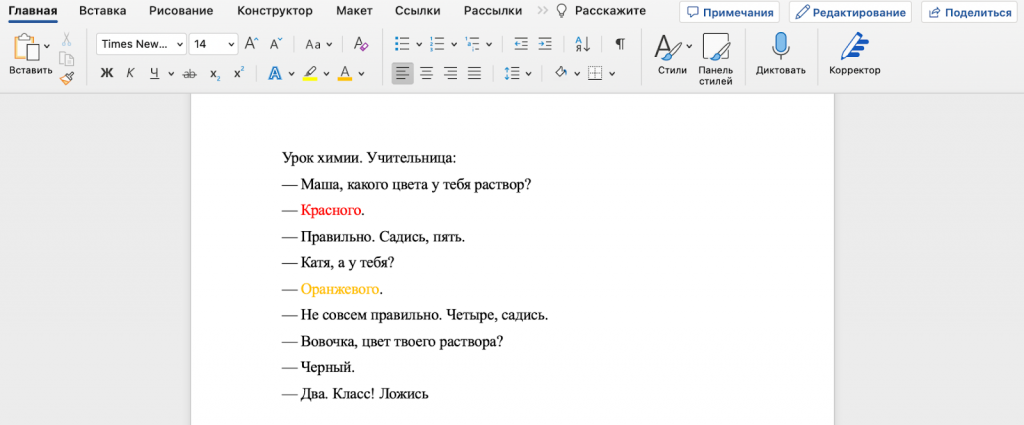Click the Примечания button
The height and width of the screenshot is (425, 1024).
(729, 12)
